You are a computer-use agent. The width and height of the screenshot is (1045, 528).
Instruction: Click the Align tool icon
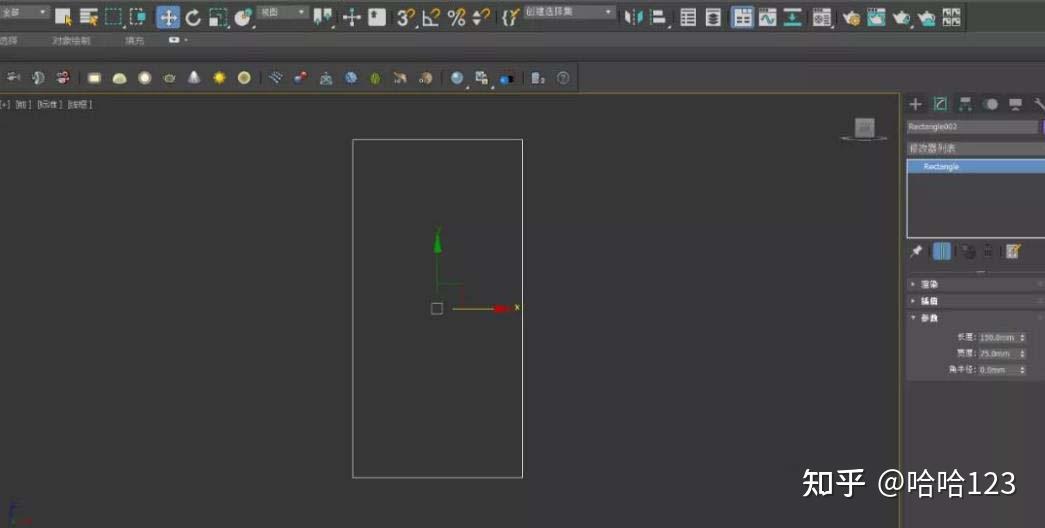(x=658, y=17)
